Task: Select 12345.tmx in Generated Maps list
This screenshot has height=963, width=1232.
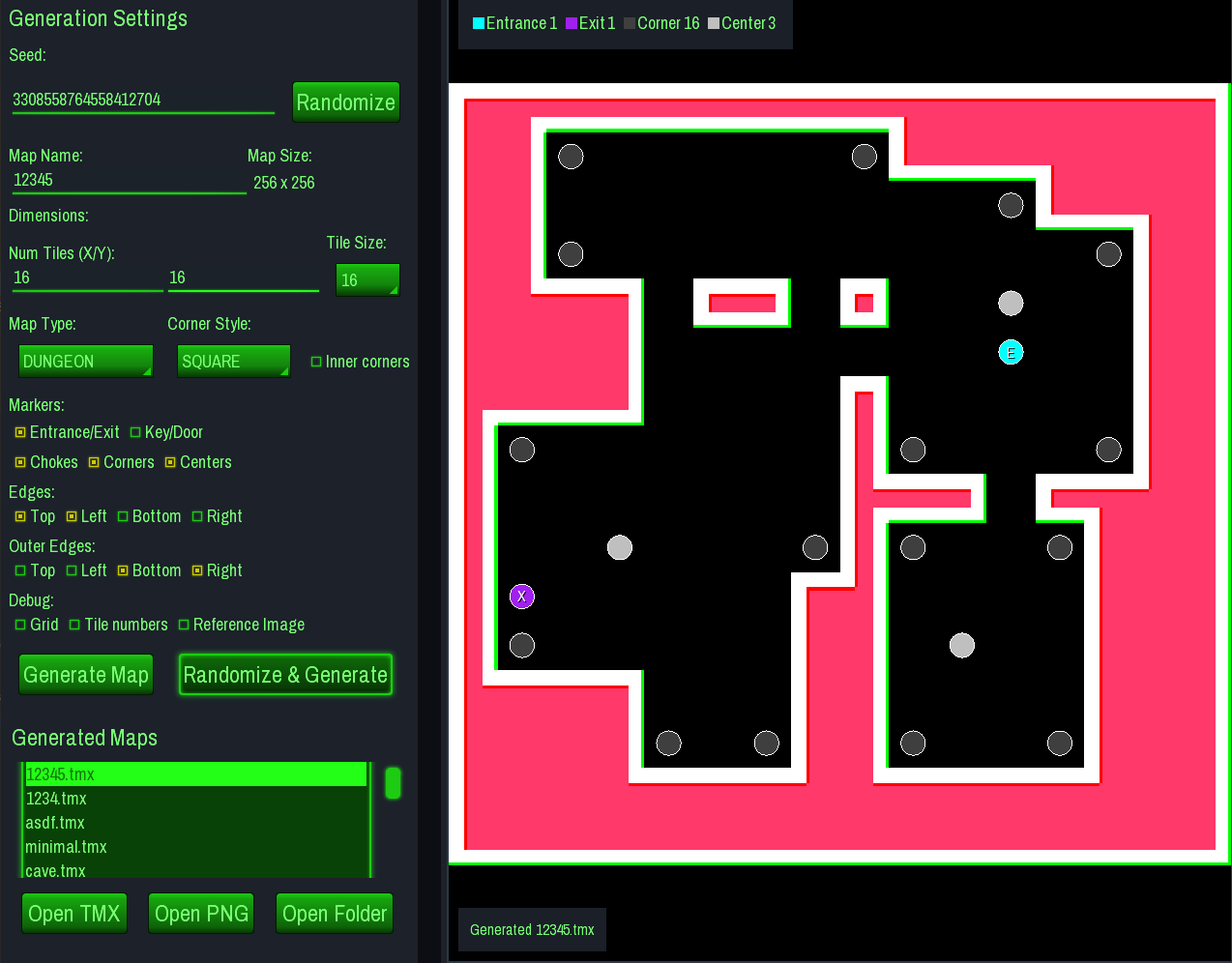Action: click(x=196, y=773)
